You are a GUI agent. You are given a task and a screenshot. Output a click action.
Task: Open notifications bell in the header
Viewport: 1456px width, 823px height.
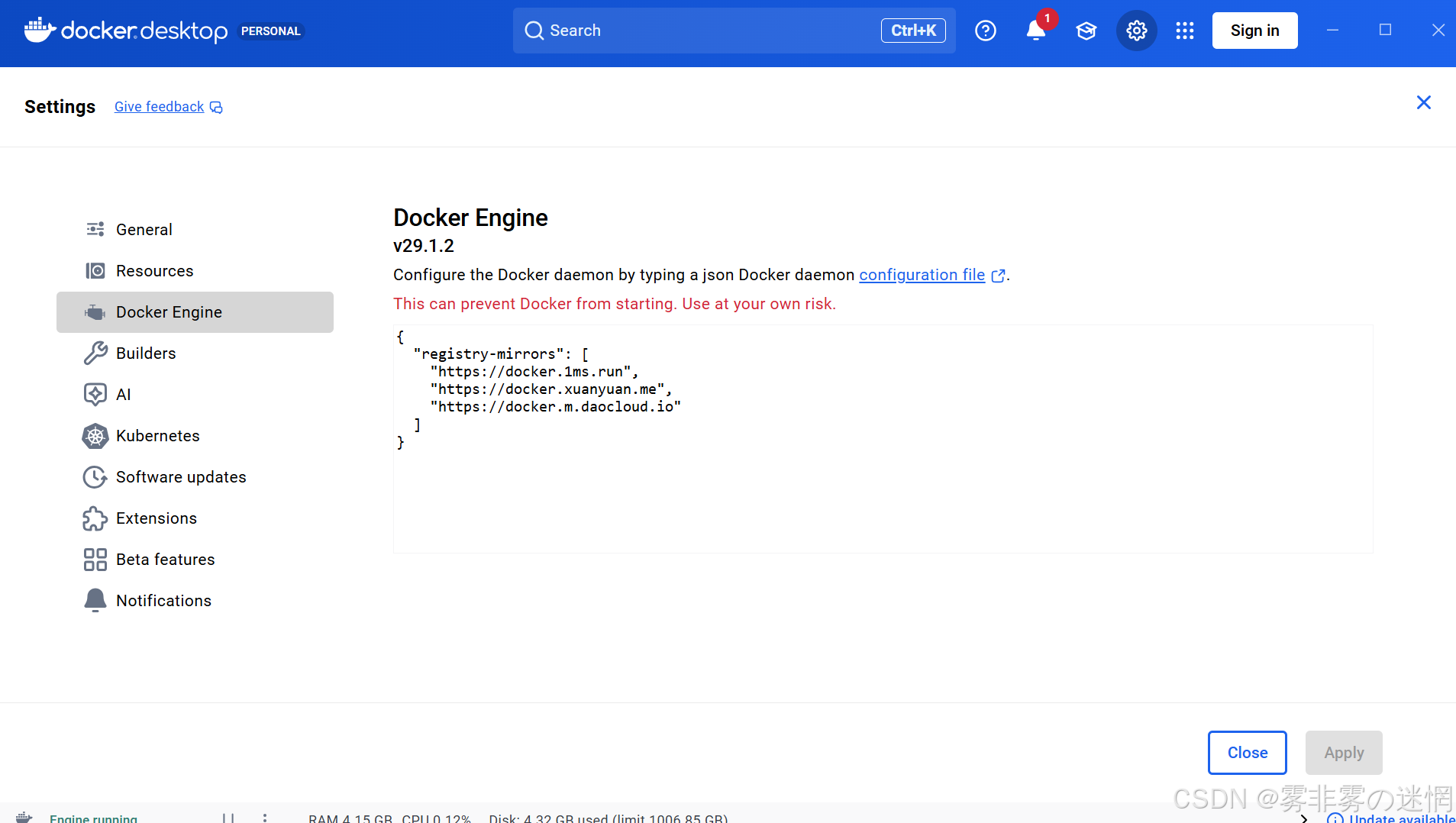[1035, 31]
